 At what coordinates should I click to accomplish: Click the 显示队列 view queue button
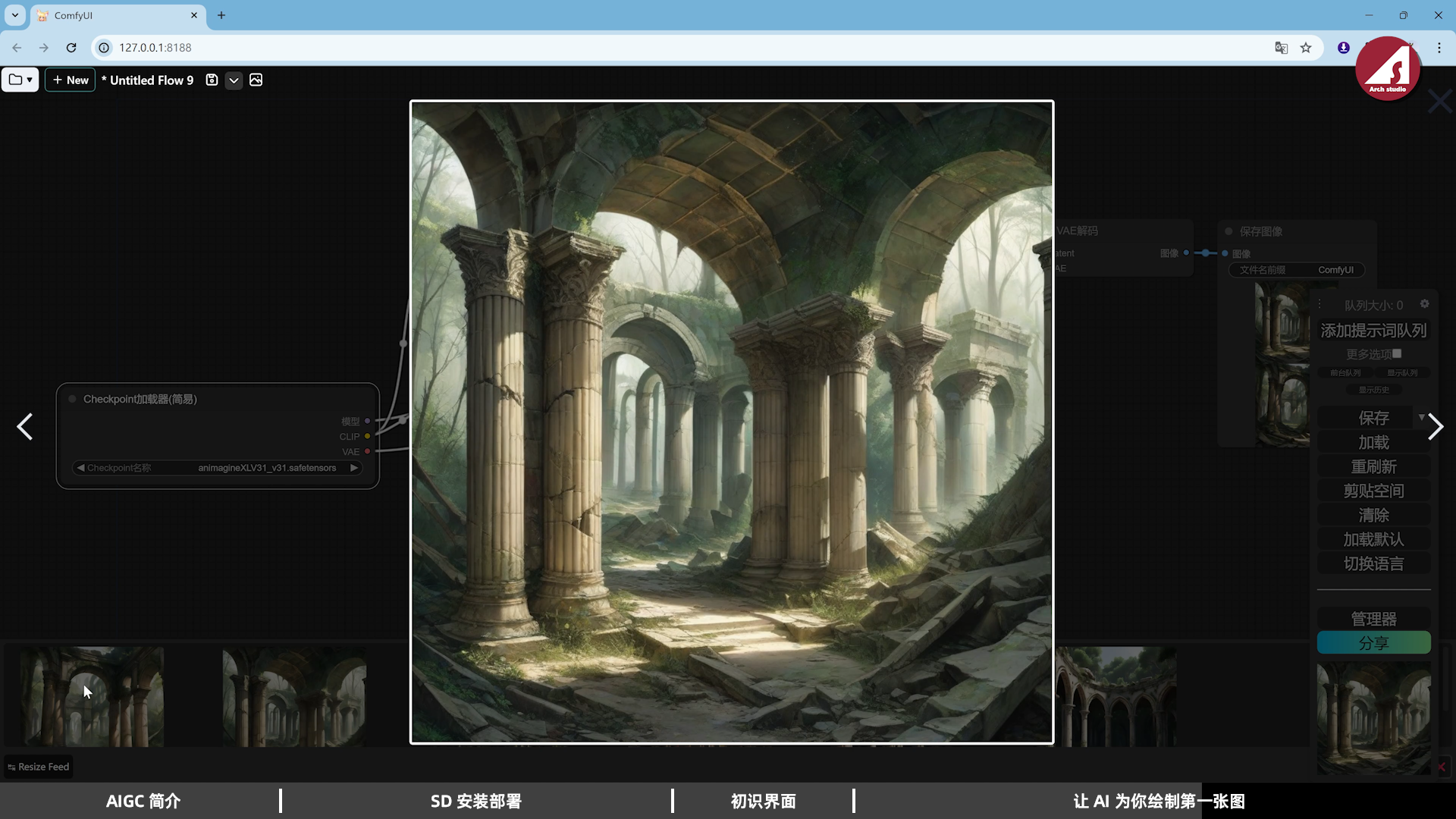click(1402, 372)
